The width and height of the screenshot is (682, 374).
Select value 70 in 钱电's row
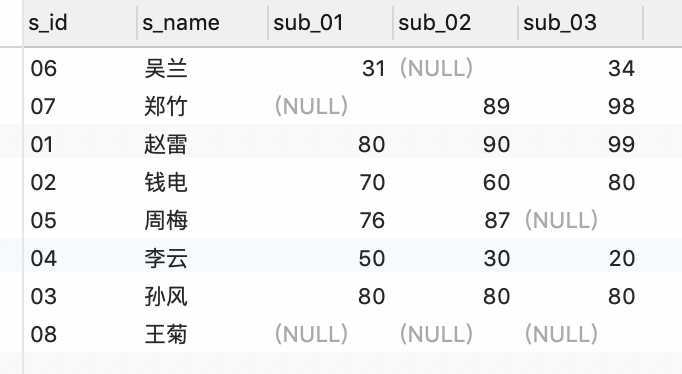click(x=372, y=182)
